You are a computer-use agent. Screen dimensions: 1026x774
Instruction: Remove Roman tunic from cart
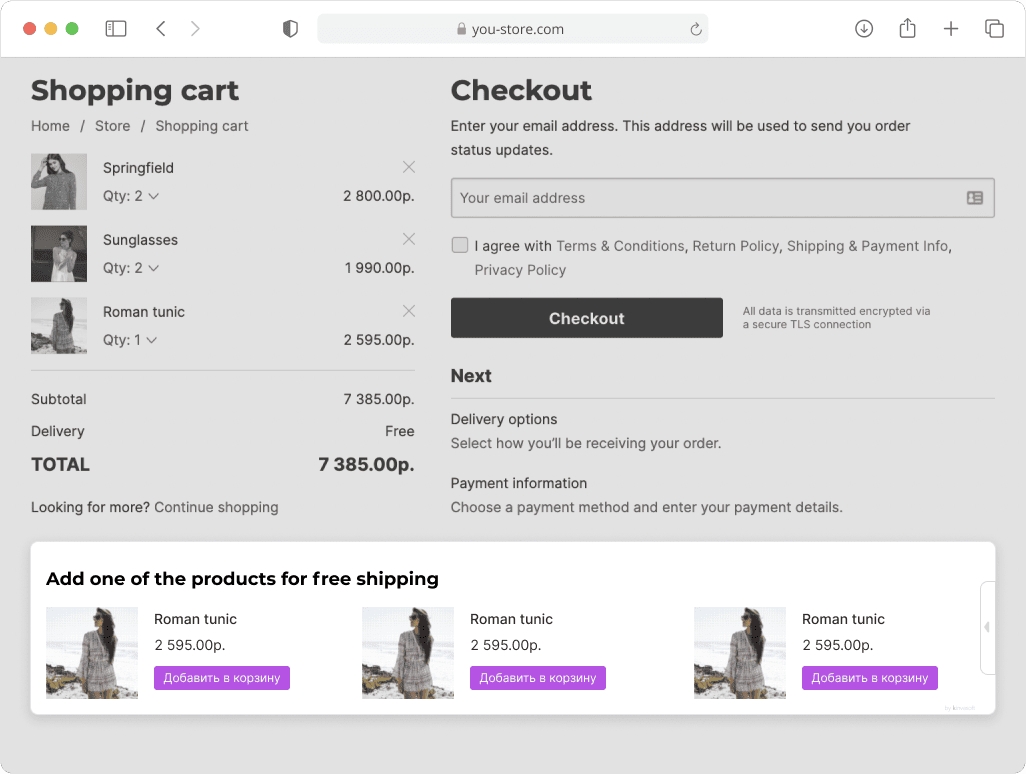(408, 311)
